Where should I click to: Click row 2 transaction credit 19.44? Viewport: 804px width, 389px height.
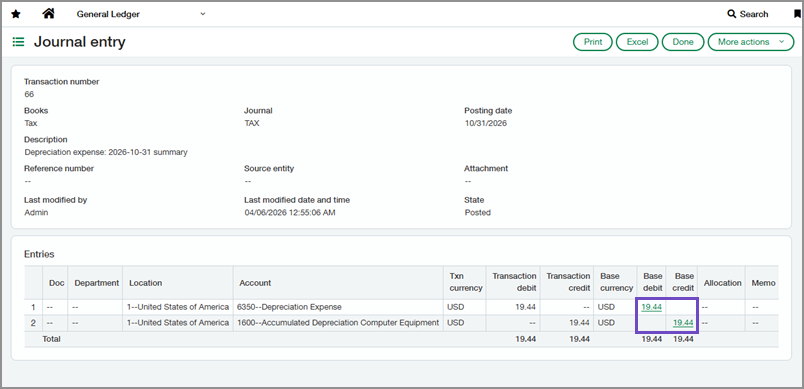579,322
